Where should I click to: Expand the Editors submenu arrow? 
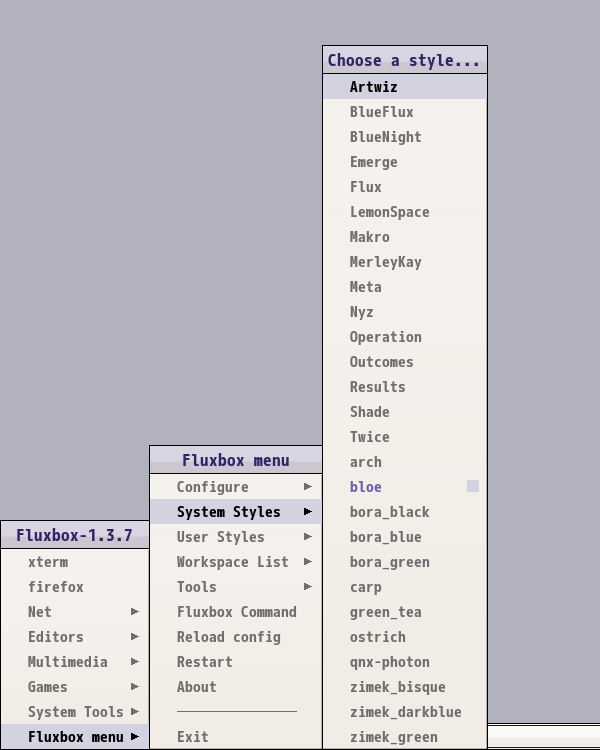pos(135,637)
